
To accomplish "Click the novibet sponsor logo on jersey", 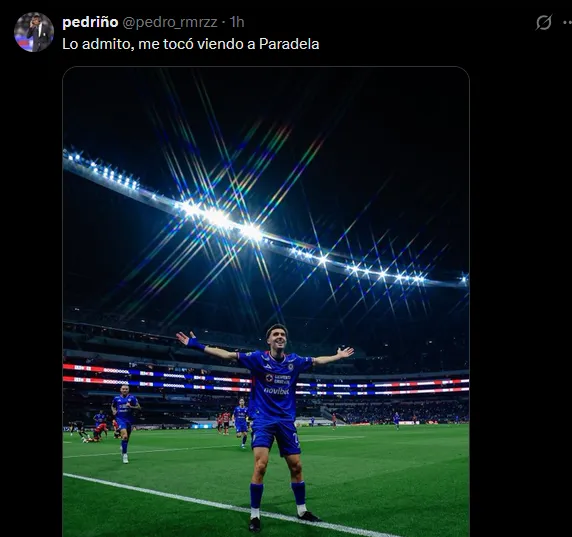I will [x=276, y=391].
